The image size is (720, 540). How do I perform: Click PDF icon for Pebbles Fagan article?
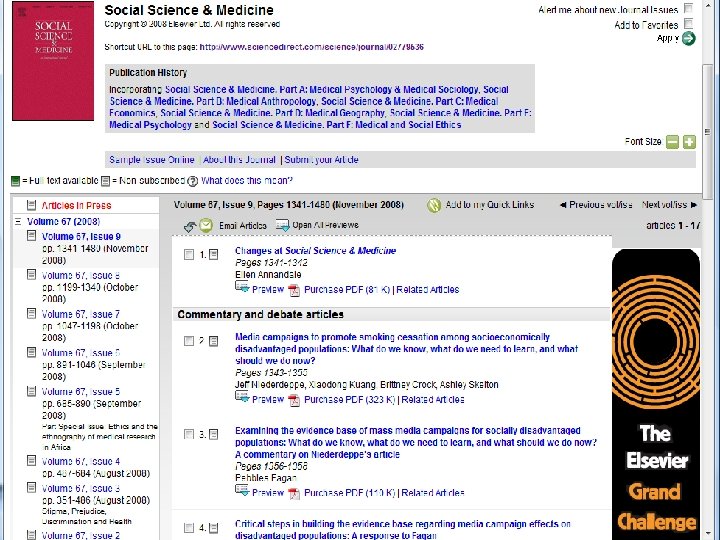tap(294, 494)
